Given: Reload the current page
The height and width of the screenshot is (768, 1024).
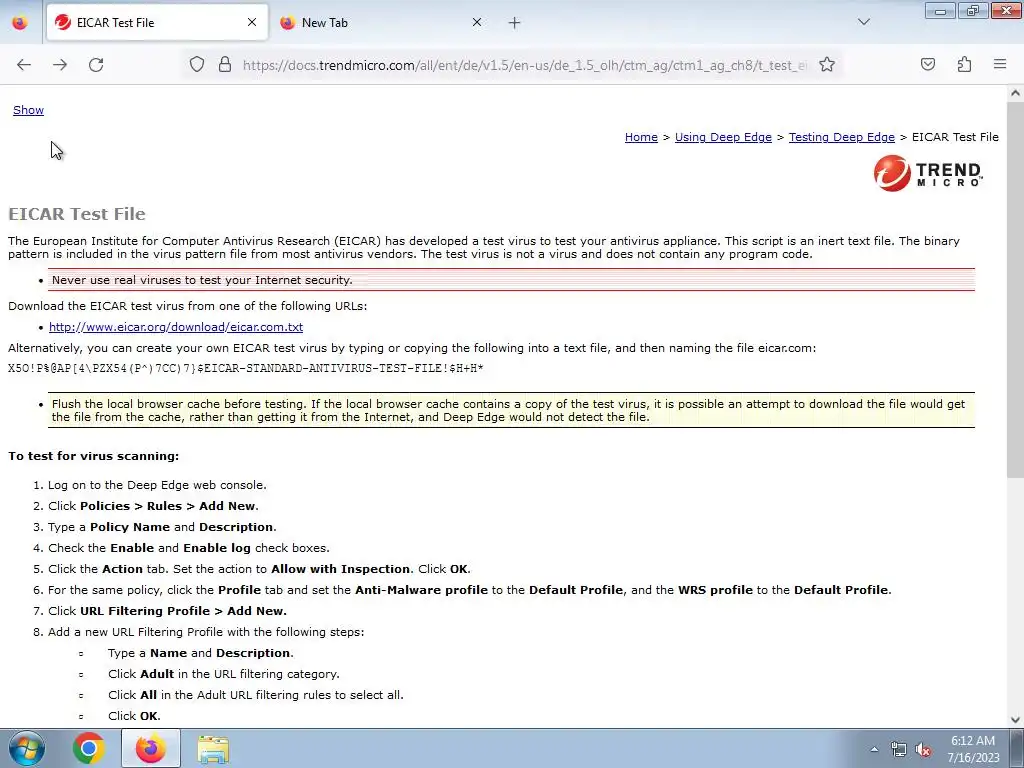Looking at the screenshot, I should click(x=96, y=65).
